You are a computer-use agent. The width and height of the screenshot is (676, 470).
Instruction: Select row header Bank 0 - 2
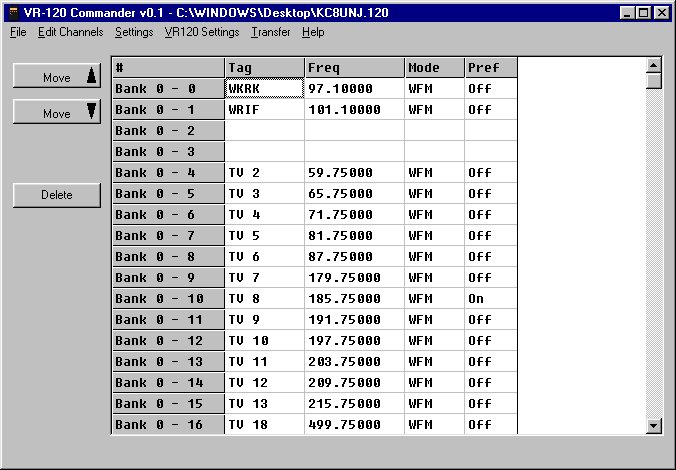[167, 131]
